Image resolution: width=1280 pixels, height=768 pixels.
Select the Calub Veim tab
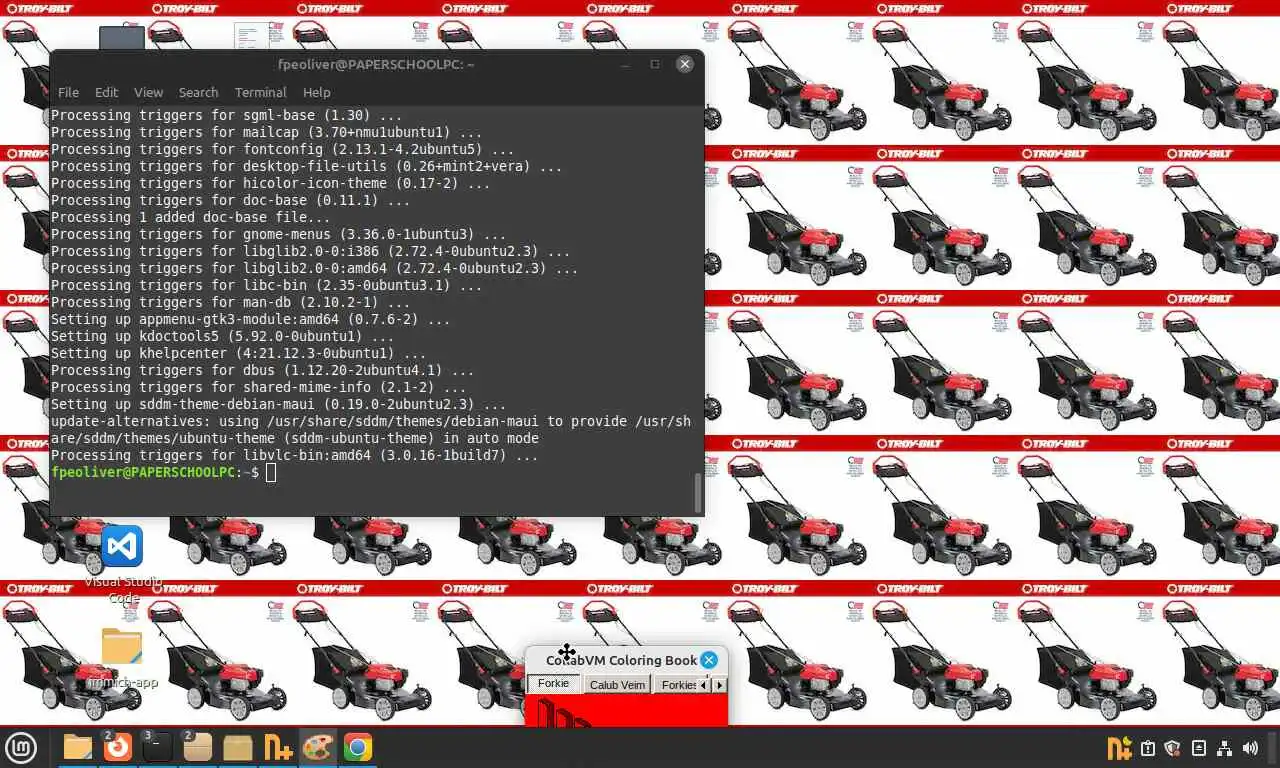[x=617, y=685]
